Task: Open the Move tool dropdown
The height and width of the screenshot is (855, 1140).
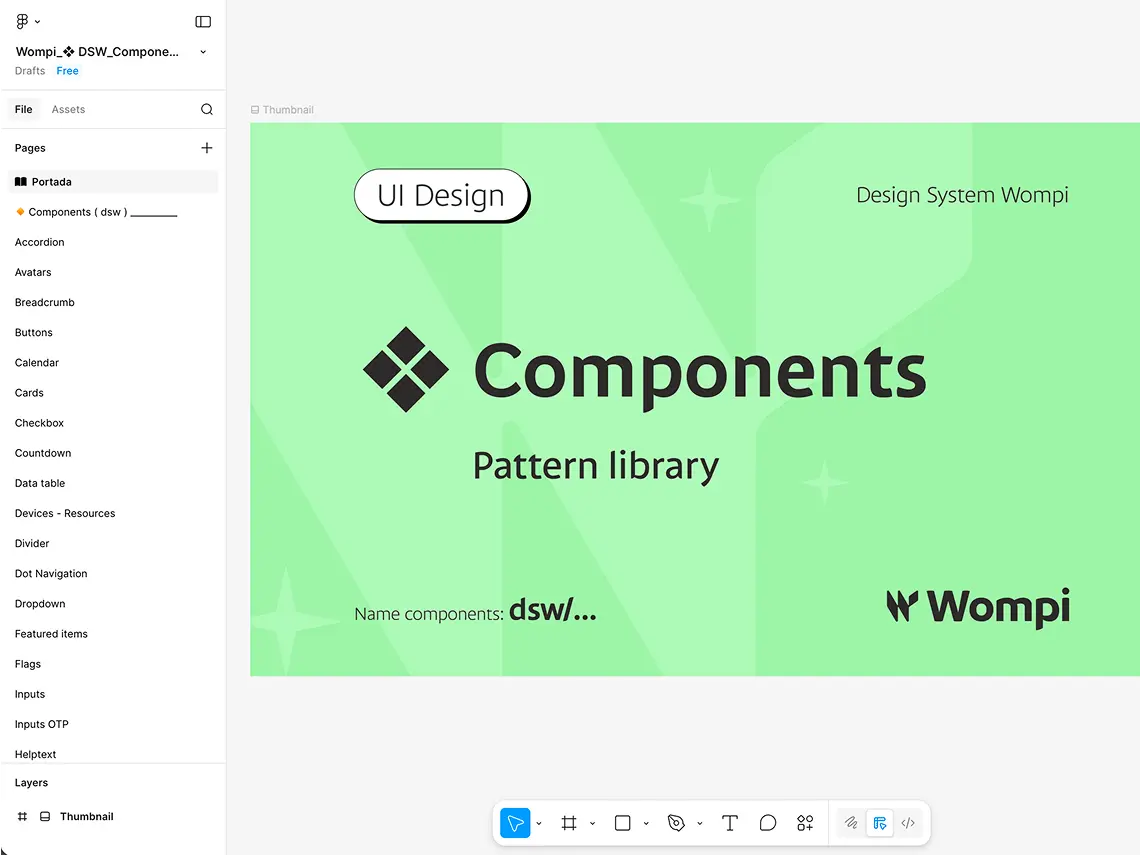Action: (538, 822)
